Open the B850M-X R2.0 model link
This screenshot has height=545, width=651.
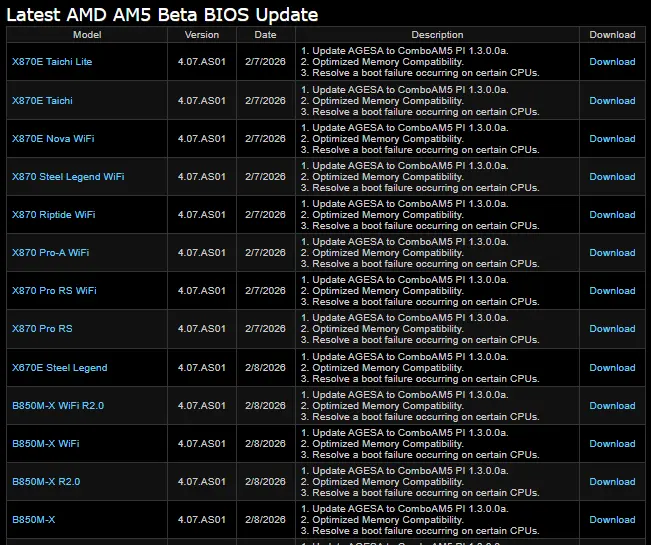[46, 481]
